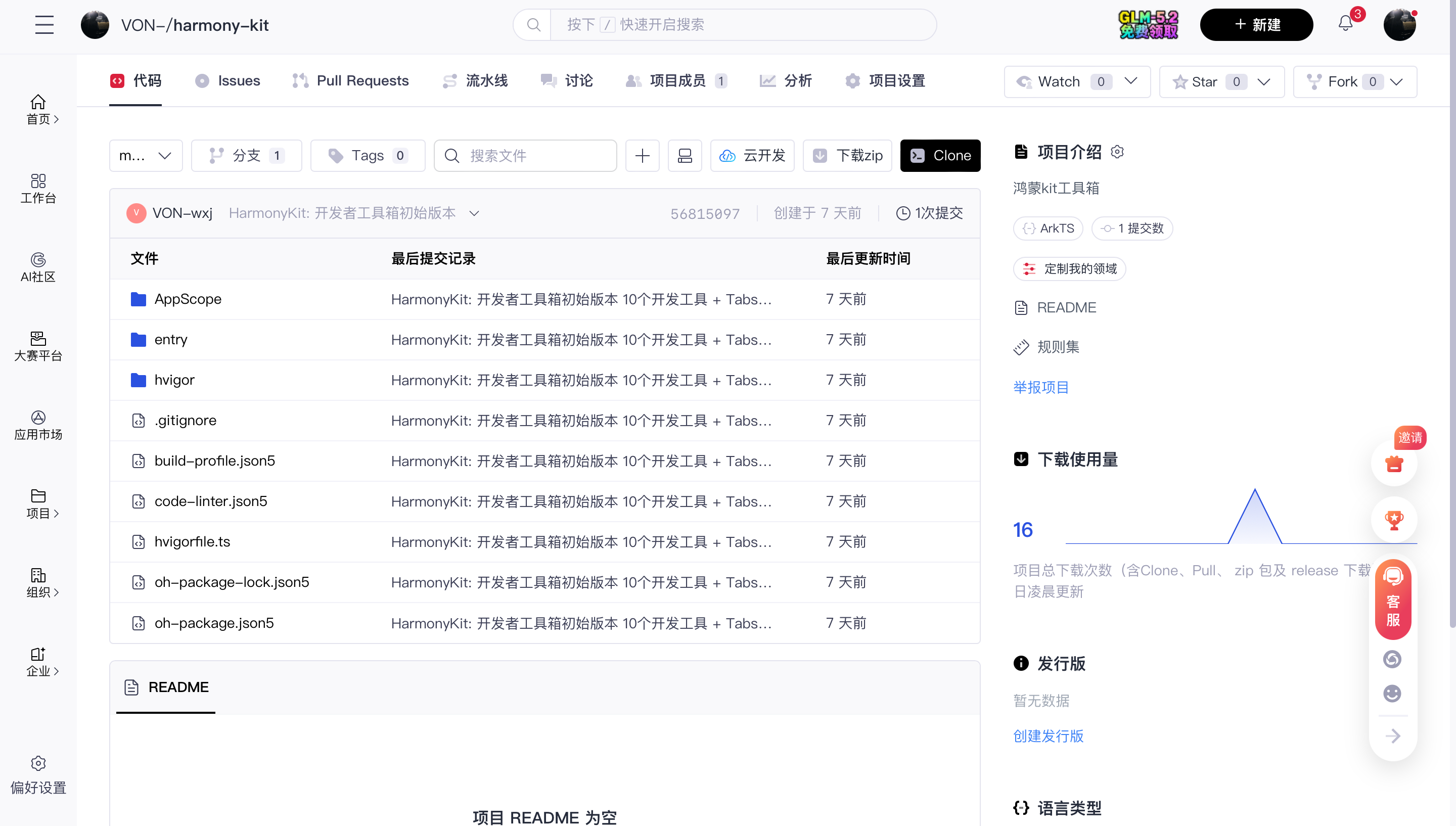
Task: Open AI社区 in the sidebar
Action: click(38, 268)
